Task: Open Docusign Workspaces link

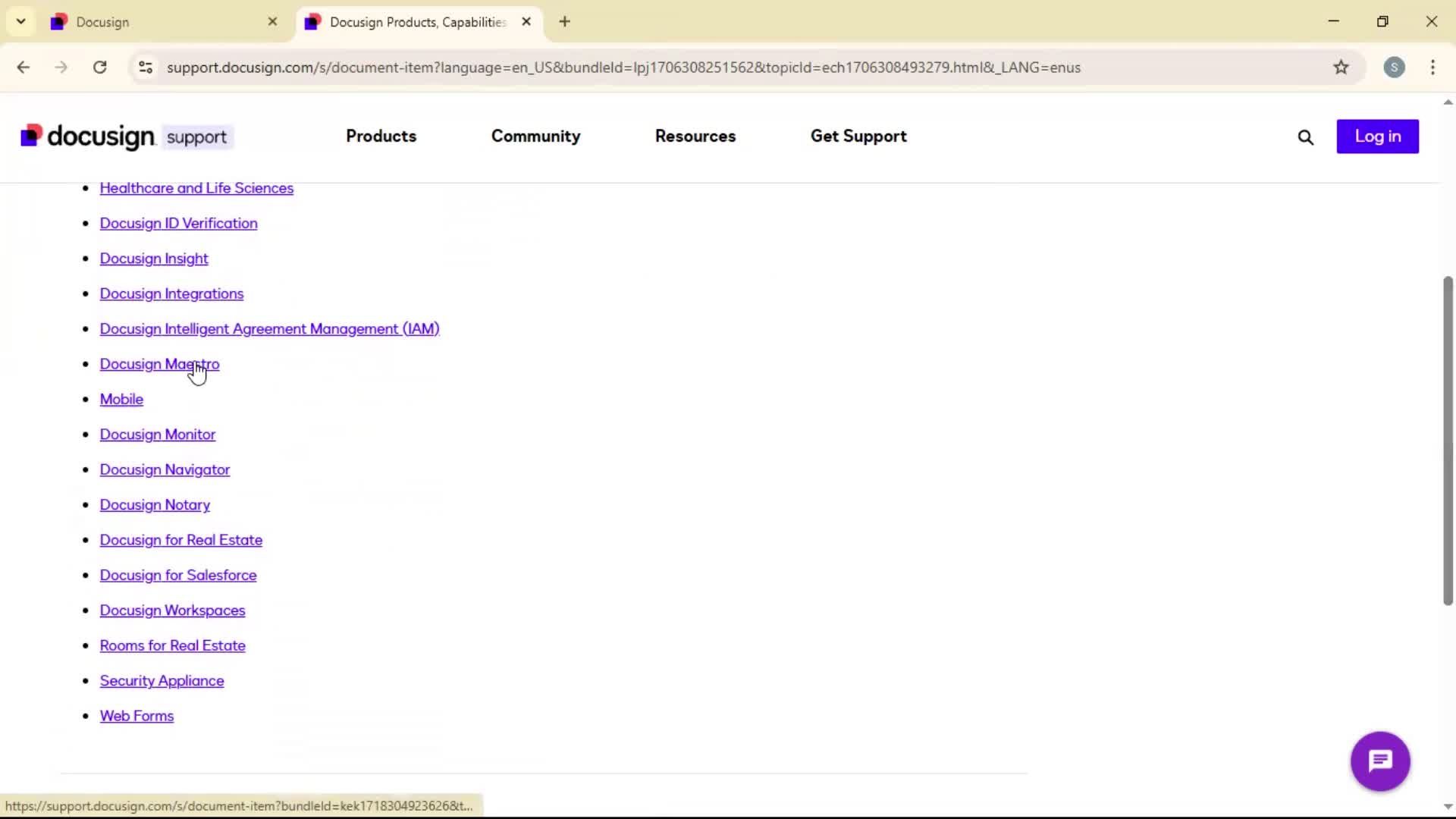Action: [x=172, y=610]
